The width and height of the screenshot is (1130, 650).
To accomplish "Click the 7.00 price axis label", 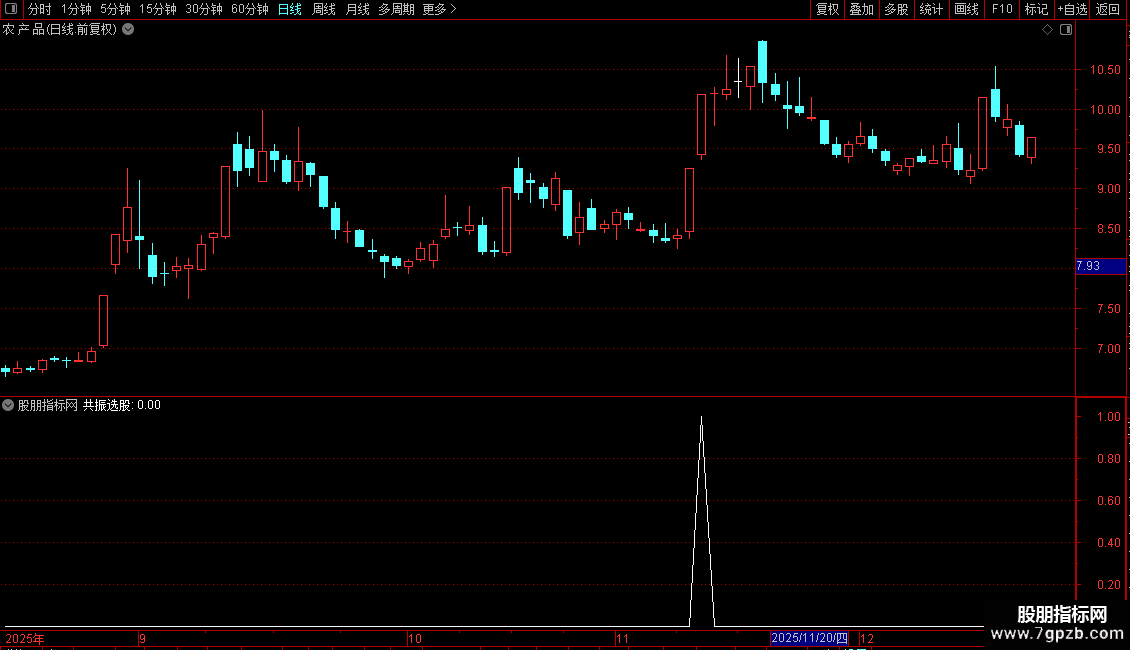I will point(1108,349).
